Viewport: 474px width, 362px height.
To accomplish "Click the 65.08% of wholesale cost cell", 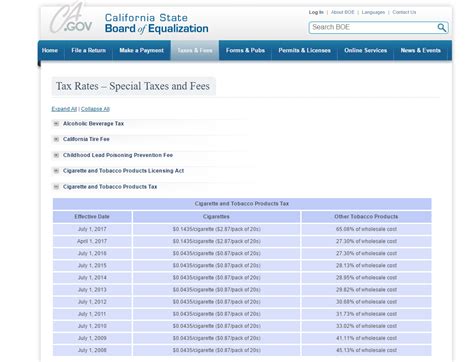I will (366, 229).
